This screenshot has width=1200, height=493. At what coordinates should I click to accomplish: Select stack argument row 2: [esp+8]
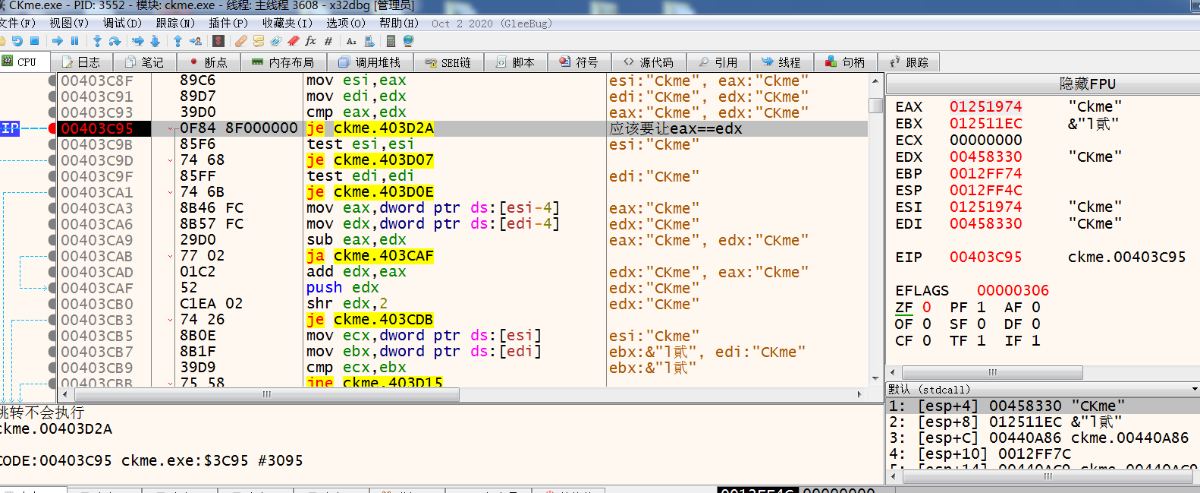click(1043, 421)
